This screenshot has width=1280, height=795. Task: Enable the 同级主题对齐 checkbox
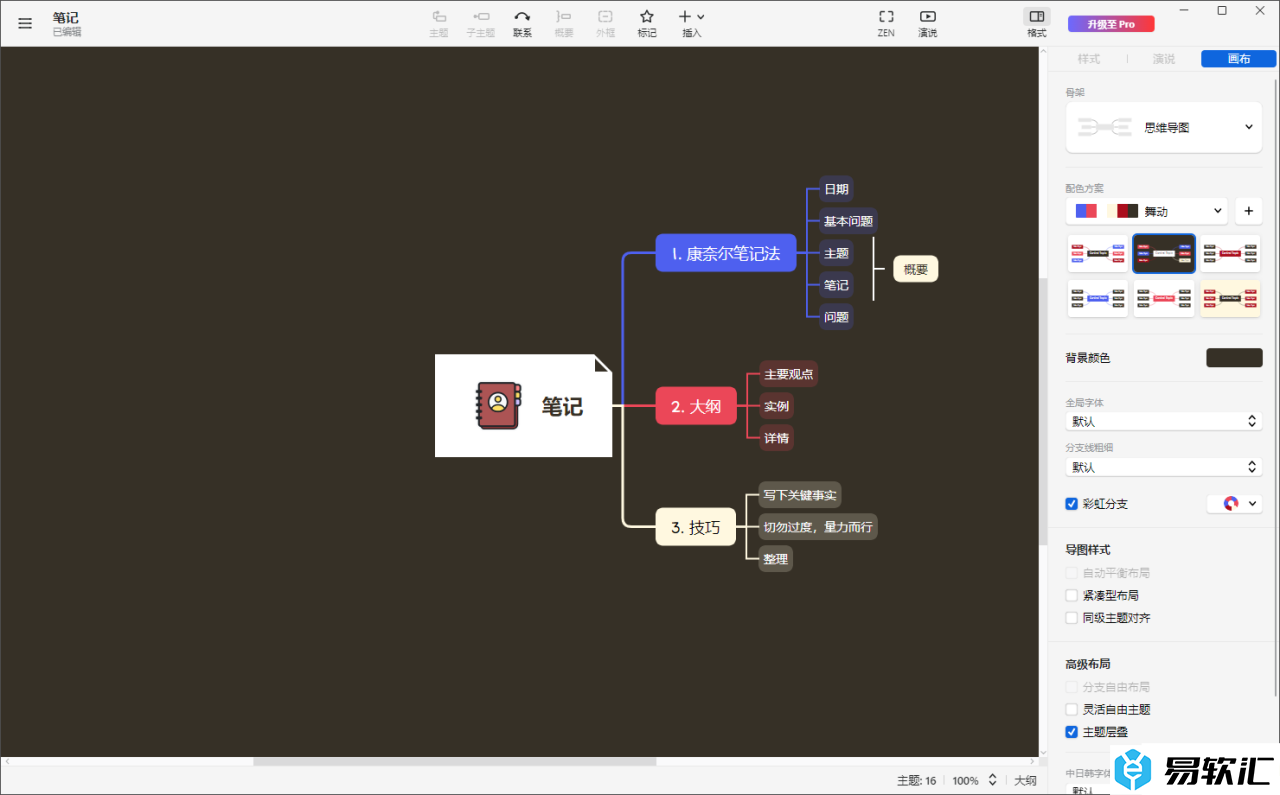tap(1072, 618)
